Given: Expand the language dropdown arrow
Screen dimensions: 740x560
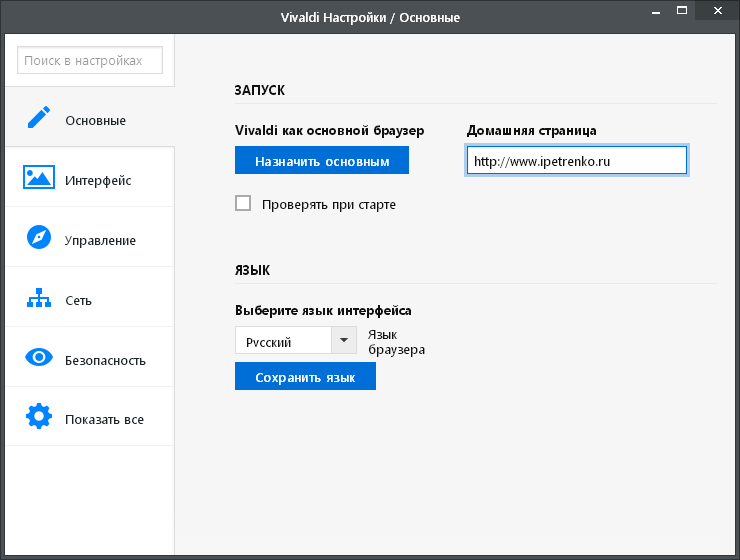Looking at the screenshot, I should pyautogui.click(x=344, y=340).
